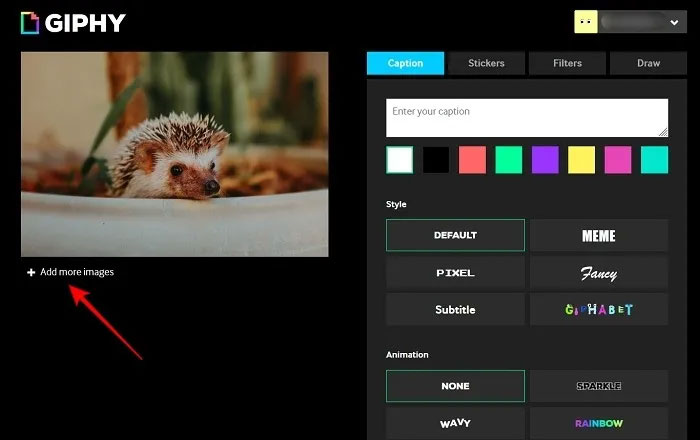Click the GIPHY logo icon
The image size is (700, 440).
[x=30, y=23]
